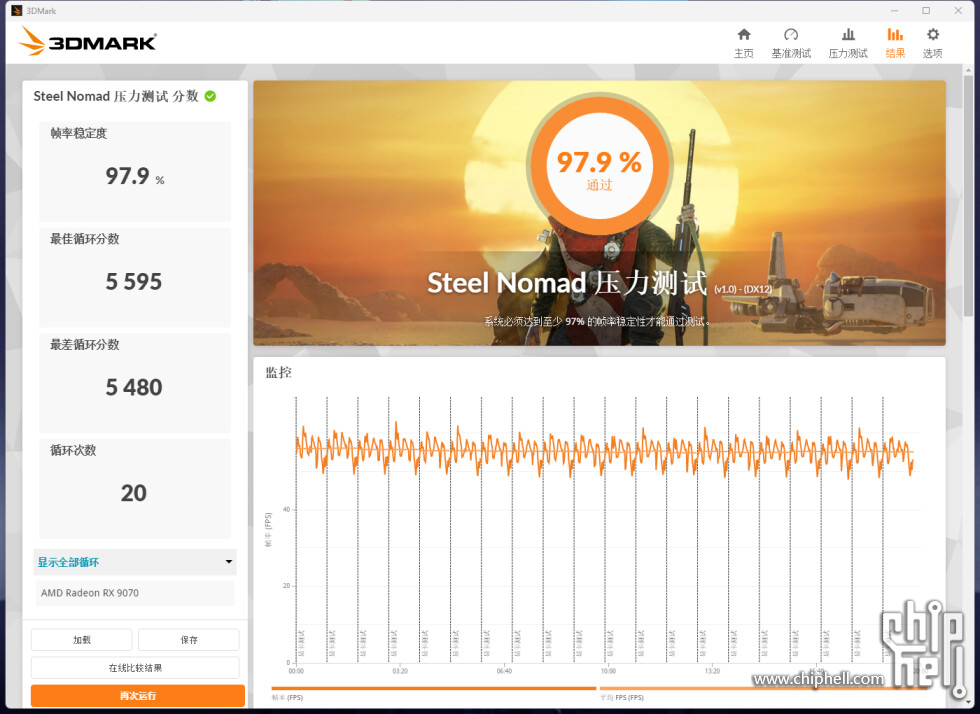The width and height of the screenshot is (980, 714).
Task: Click 在线比较结果 compare online button
Action: click(x=135, y=668)
